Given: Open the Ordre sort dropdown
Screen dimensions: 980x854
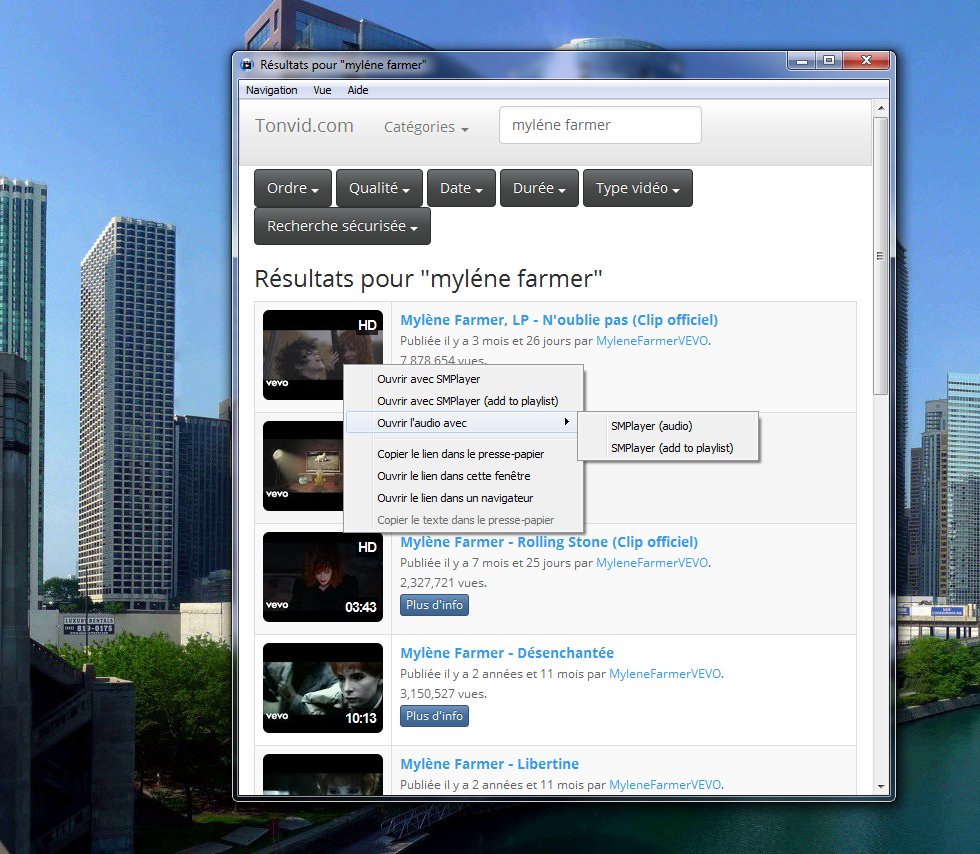Looking at the screenshot, I should point(292,188).
